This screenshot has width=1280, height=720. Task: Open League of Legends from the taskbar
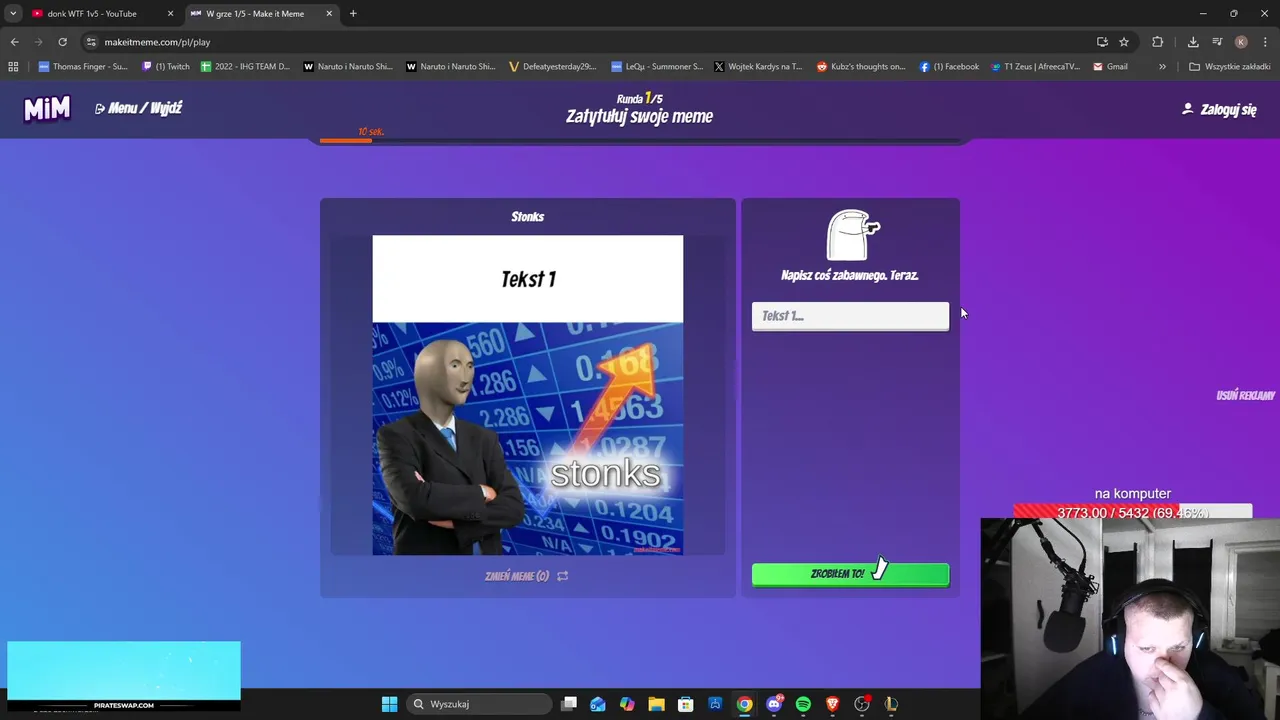pyautogui.click(x=891, y=704)
